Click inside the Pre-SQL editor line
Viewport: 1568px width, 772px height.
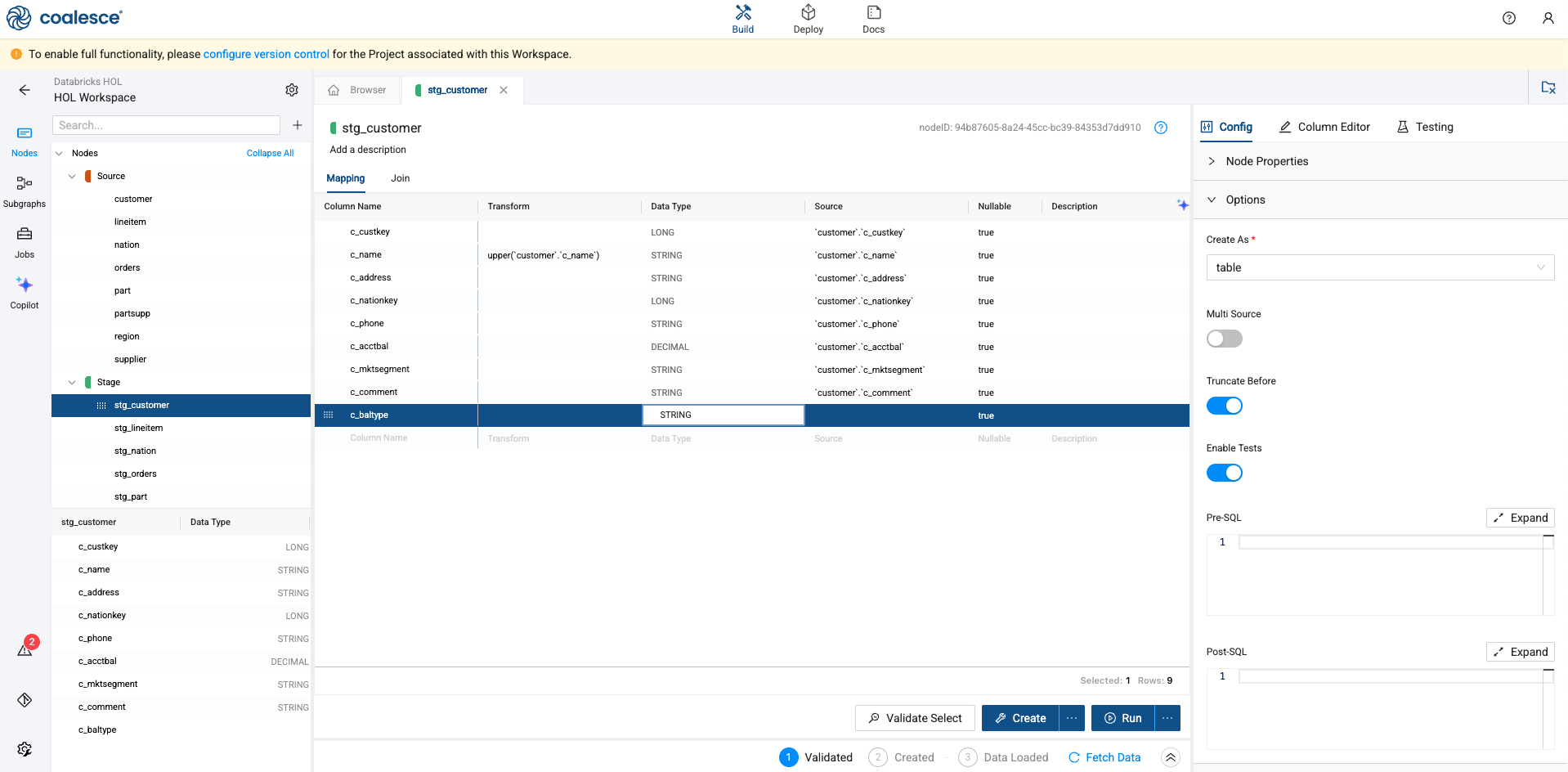pyautogui.click(x=1390, y=542)
